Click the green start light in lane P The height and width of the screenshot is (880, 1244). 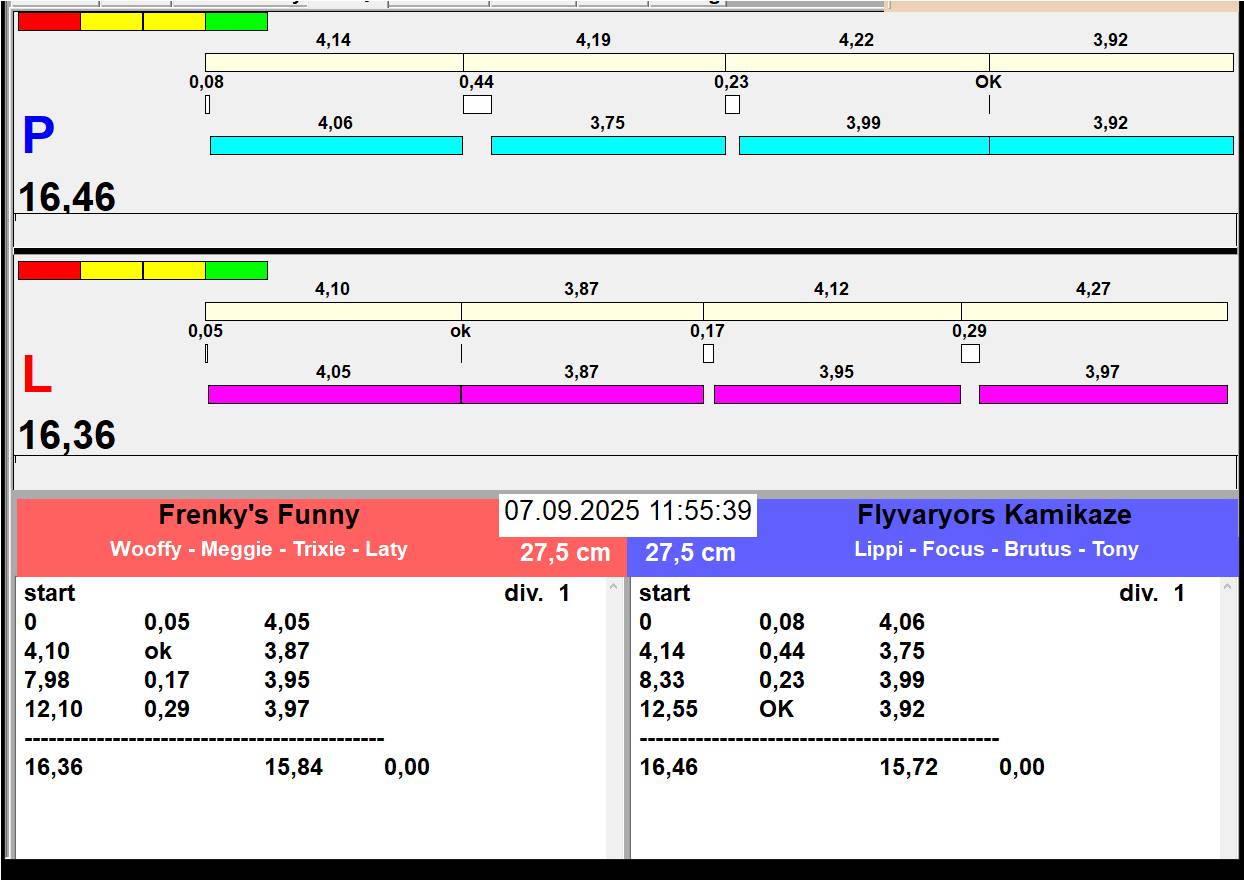tap(236, 22)
